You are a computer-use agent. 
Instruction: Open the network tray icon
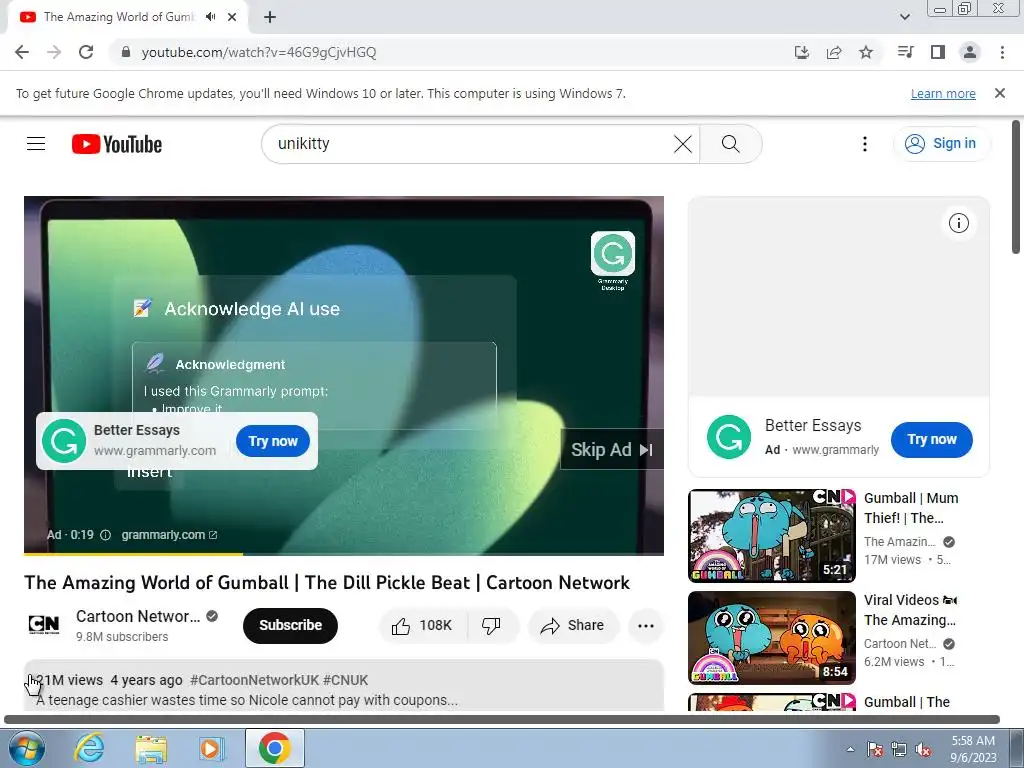coord(899,749)
